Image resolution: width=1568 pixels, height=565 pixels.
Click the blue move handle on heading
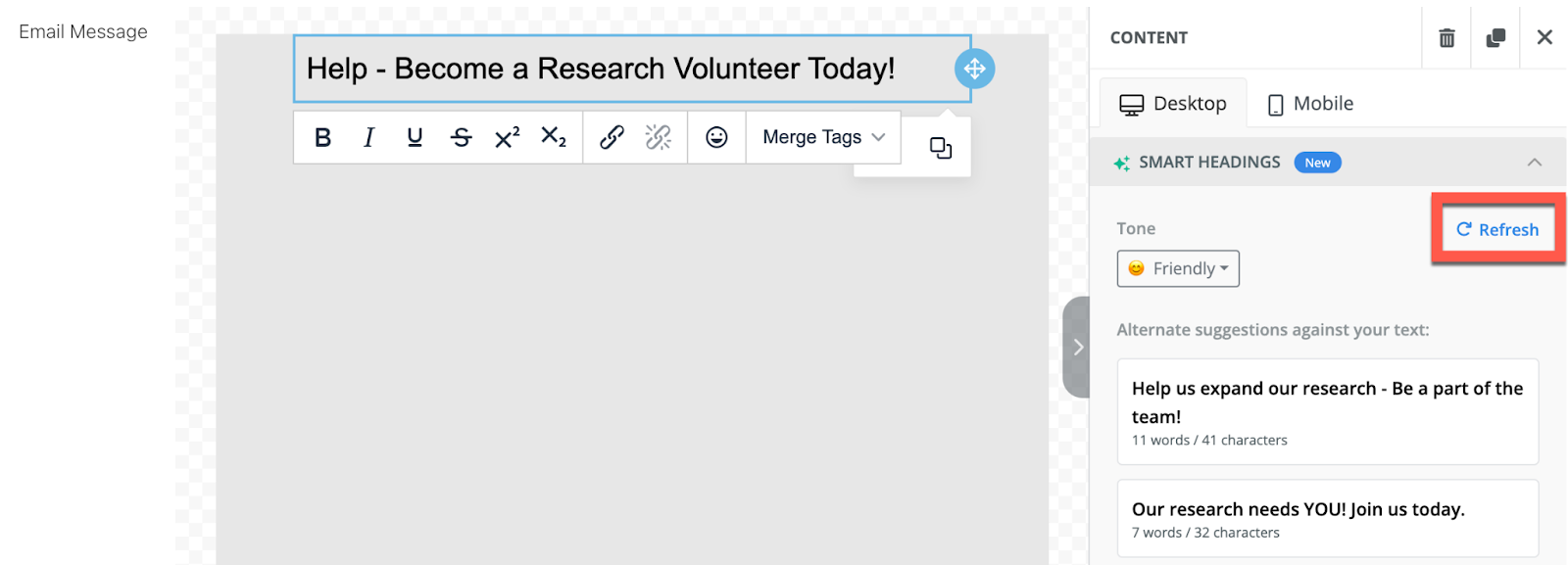[974, 69]
